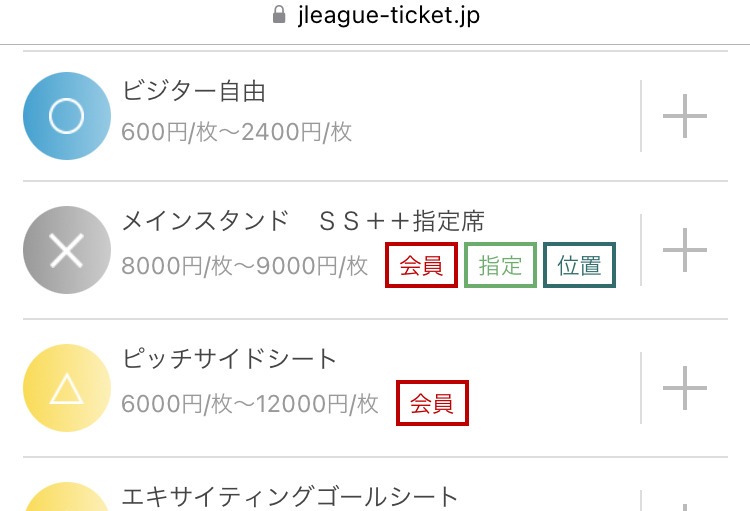750x511 pixels.
Task: Click the padlock icon beside the URL
Action: point(279,14)
